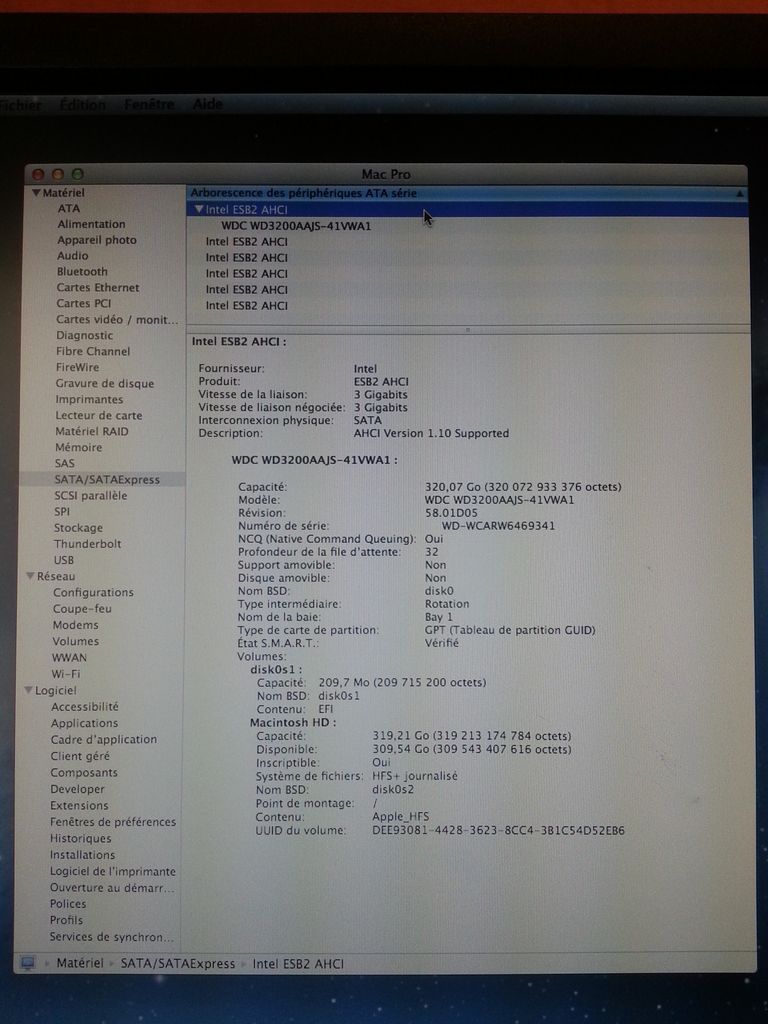The width and height of the screenshot is (768, 1024).
Task: Collapse the Matériel section triangle
Action: click(x=36, y=193)
